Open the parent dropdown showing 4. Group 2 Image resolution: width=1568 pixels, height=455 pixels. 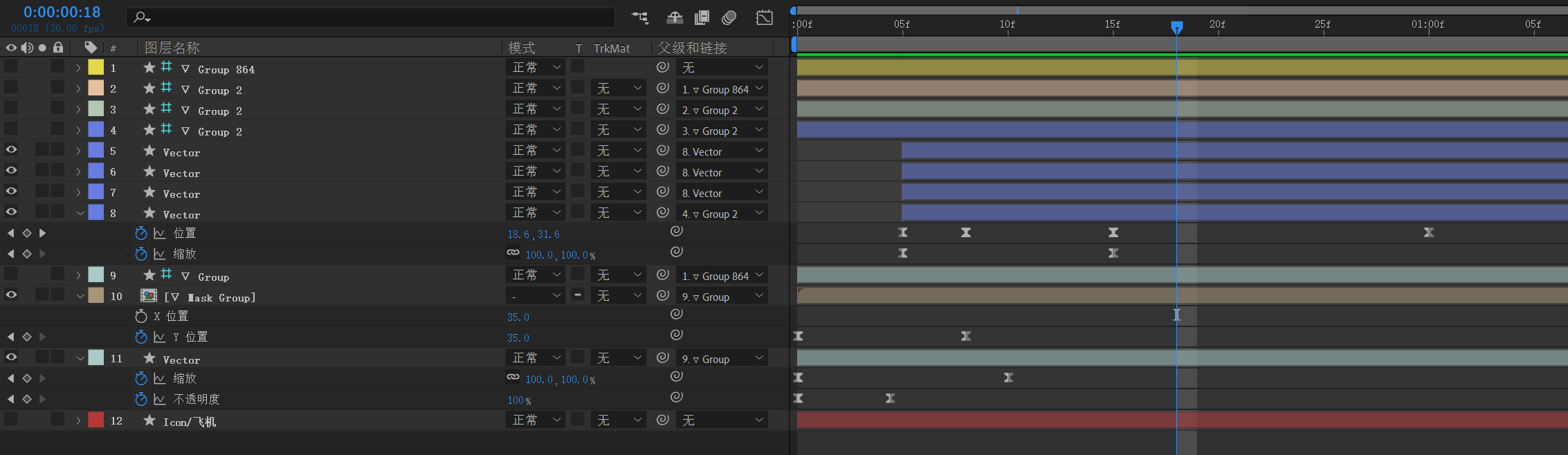pos(722,214)
